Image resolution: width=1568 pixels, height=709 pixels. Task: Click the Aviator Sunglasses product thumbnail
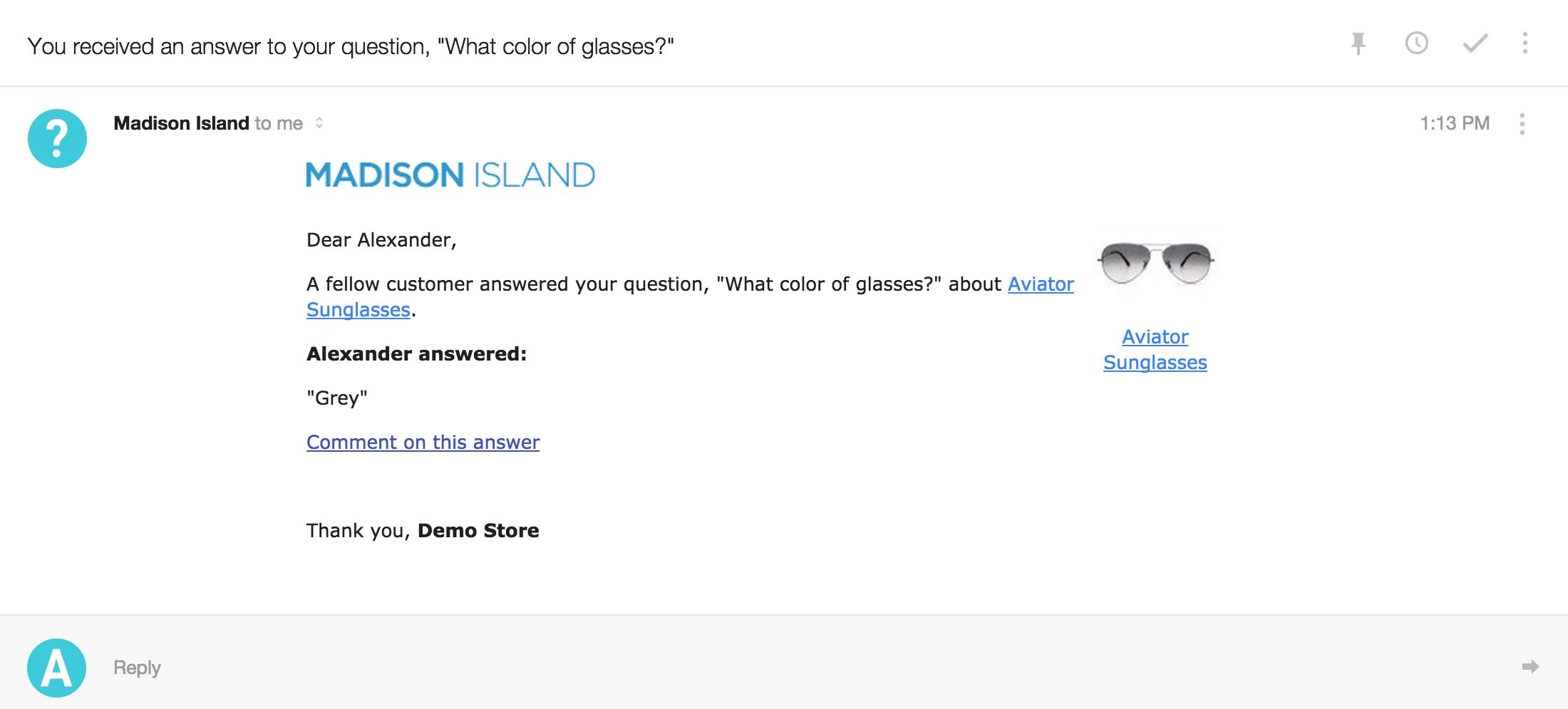(1155, 263)
